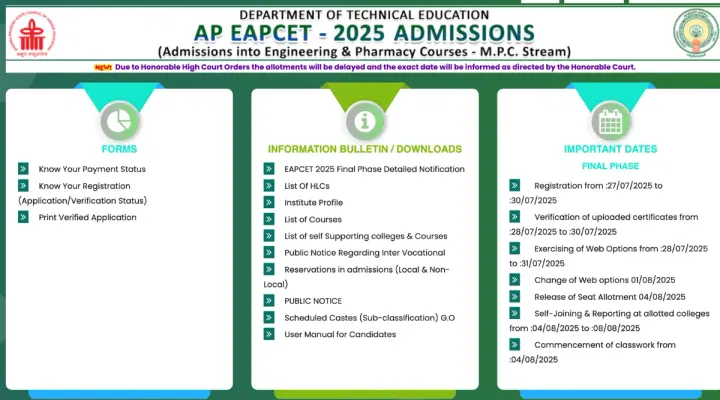Click INFORMATION BULLETIN / DOWNLOADS heading
720x400 pixels.
pyautogui.click(x=365, y=149)
